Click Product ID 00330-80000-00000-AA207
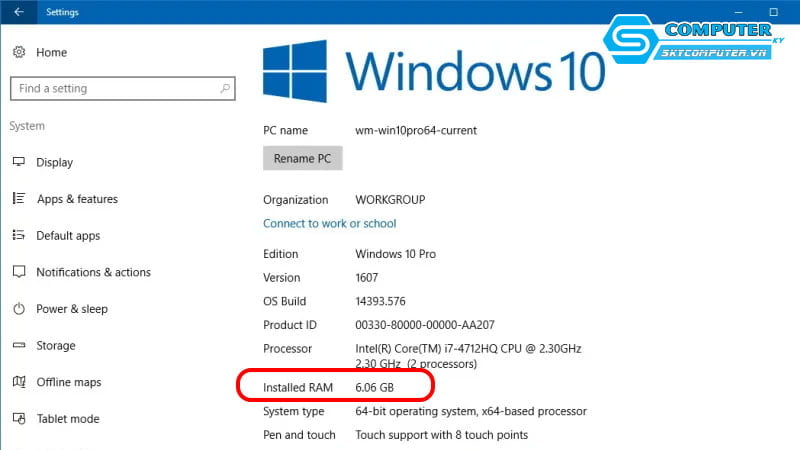Image resolution: width=800 pixels, height=450 pixels. coord(424,324)
